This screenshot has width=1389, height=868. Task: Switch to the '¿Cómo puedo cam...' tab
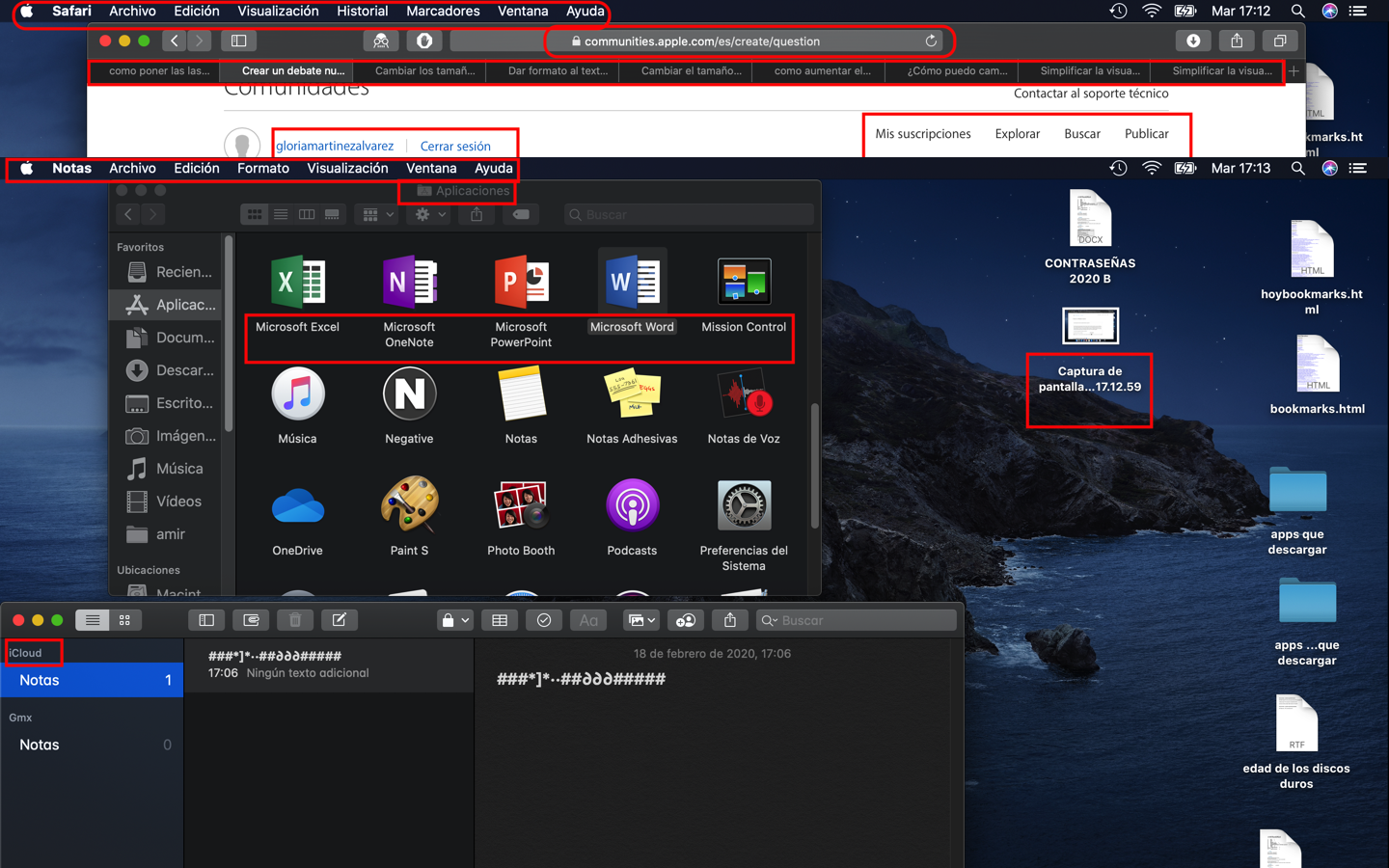point(951,70)
